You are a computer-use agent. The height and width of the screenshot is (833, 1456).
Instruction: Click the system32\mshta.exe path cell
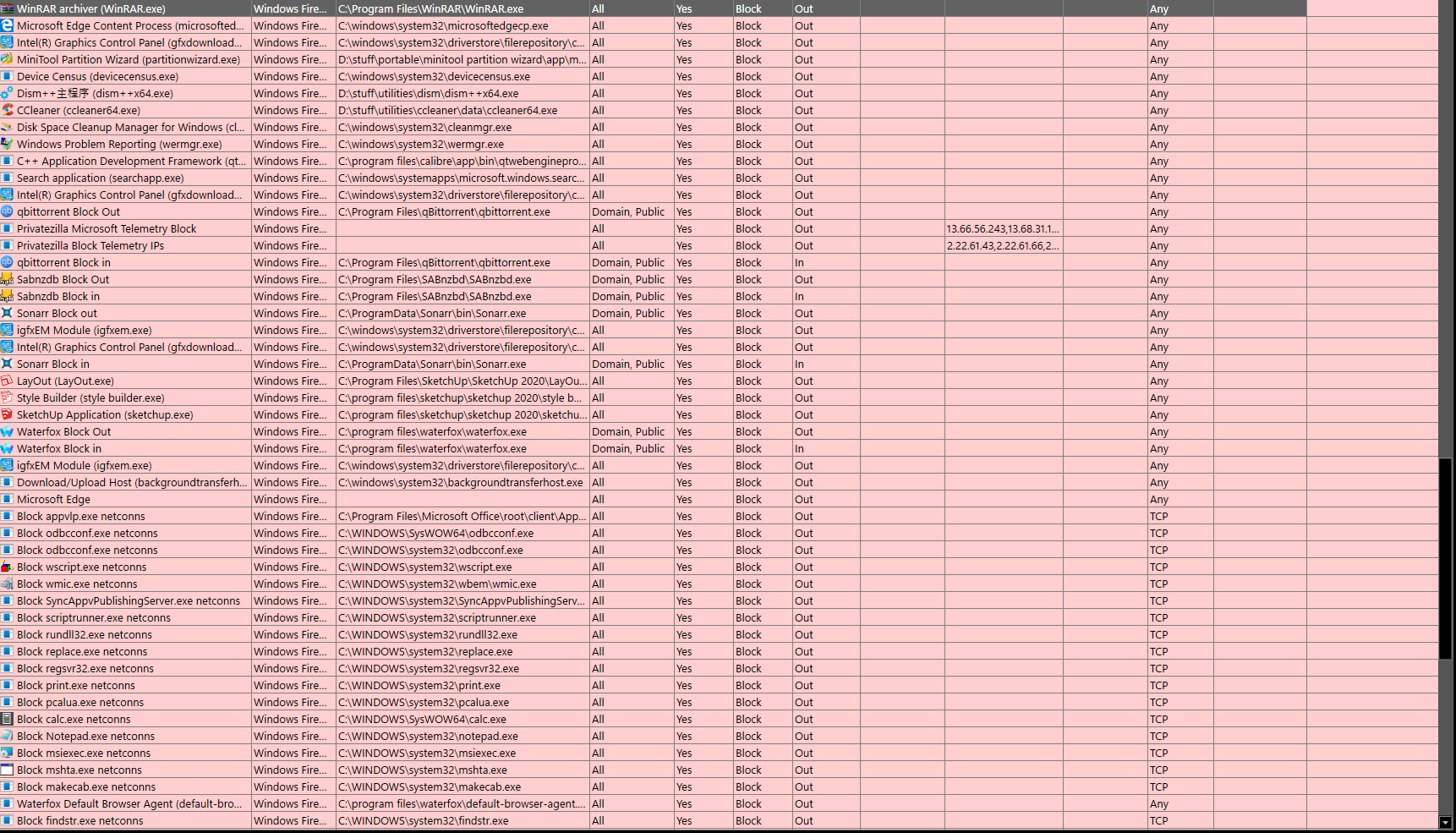pos(463,770)
